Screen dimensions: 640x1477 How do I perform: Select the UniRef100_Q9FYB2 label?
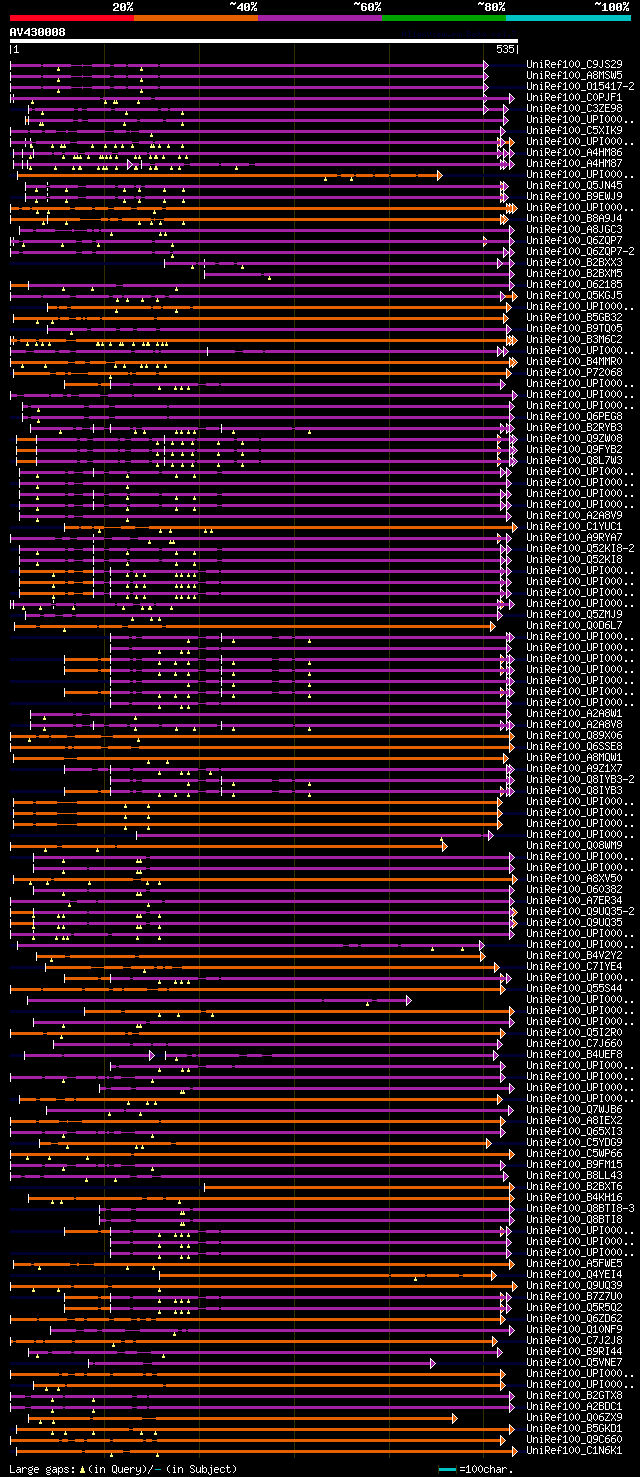pos(574,449)
